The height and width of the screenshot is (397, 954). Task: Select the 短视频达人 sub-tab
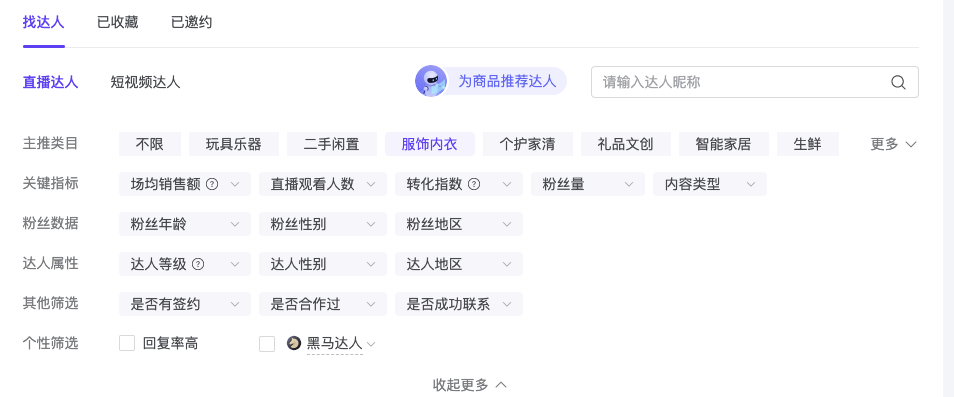coord(145,82)
